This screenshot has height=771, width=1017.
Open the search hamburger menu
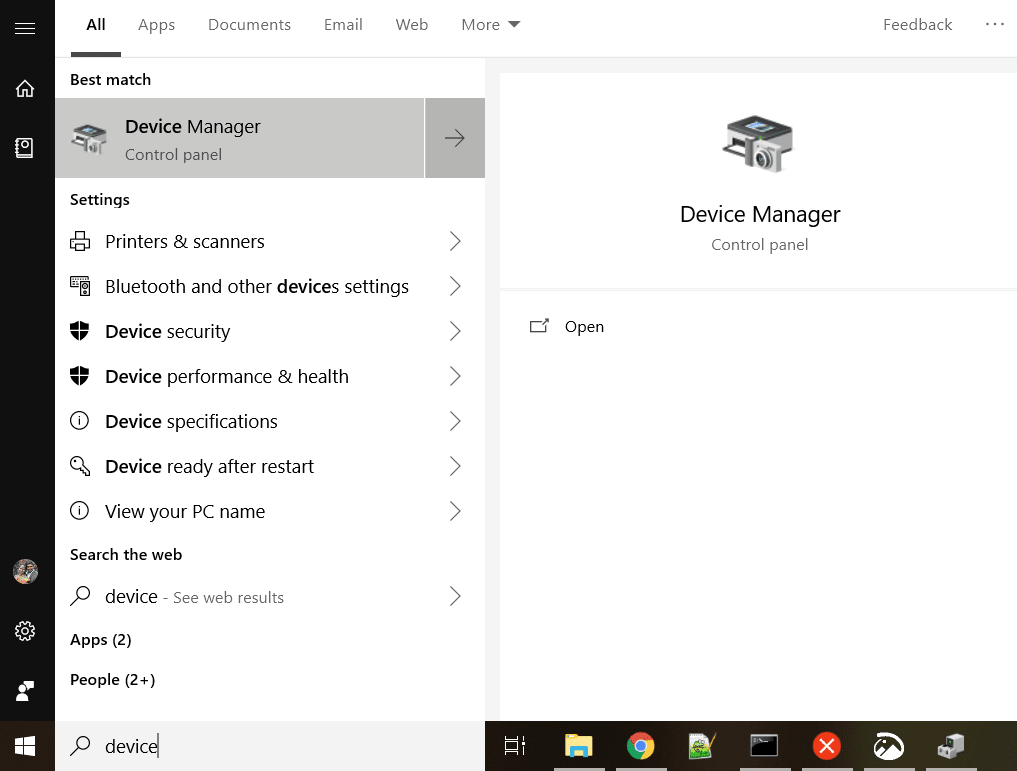(25, 27)
